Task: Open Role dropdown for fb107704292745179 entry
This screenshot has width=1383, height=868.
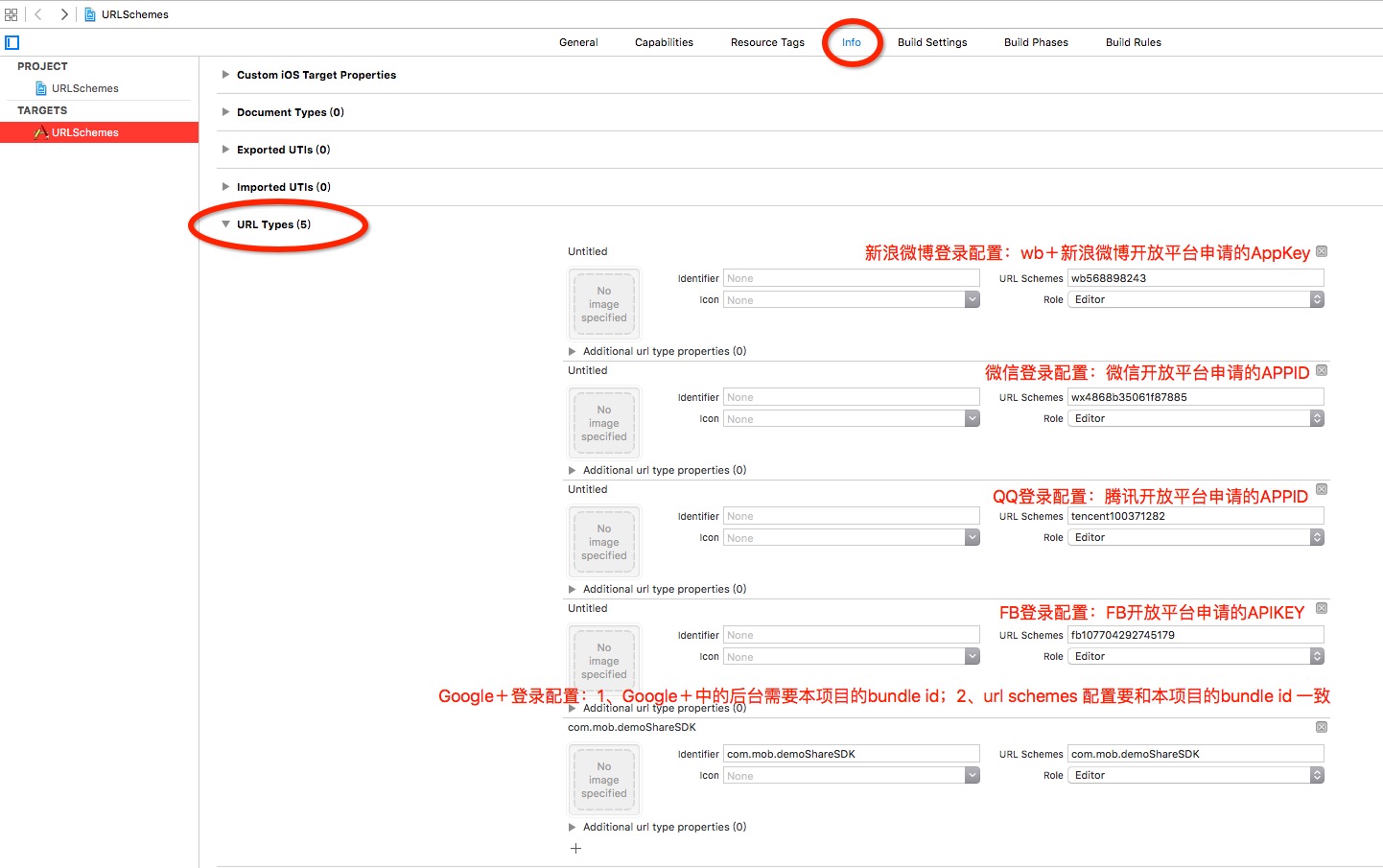Action: coord(1196,657)
